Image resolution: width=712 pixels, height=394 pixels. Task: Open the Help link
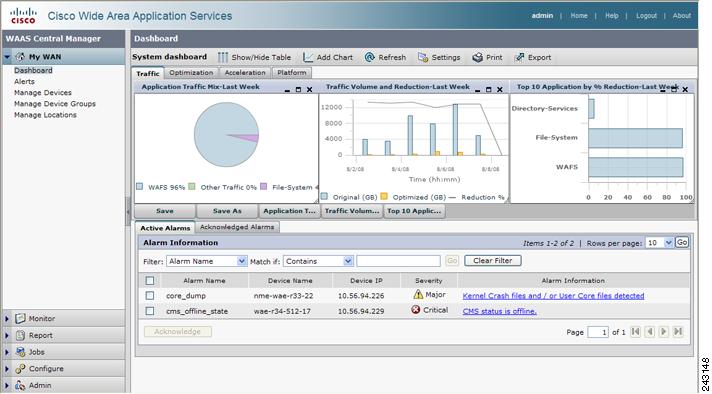pyautogui.click(x=612, y=15)
